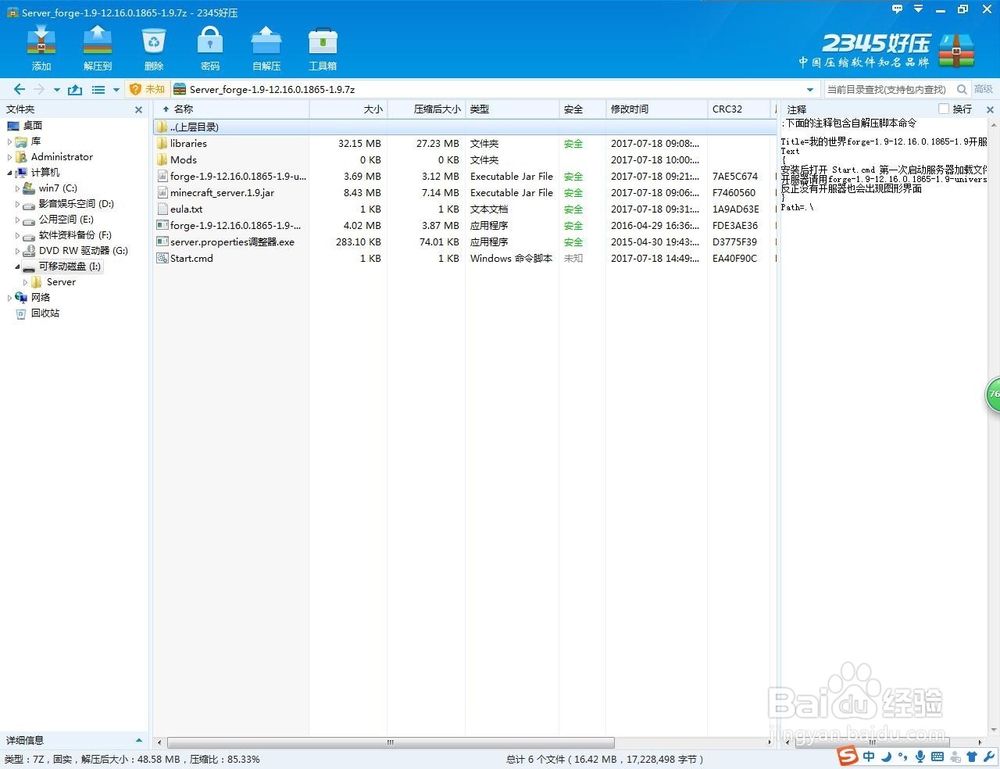This screenshot has width=1000, height=769.
Task: Collapse the 可移动磁盘 (I:) node
Action: 17,267
